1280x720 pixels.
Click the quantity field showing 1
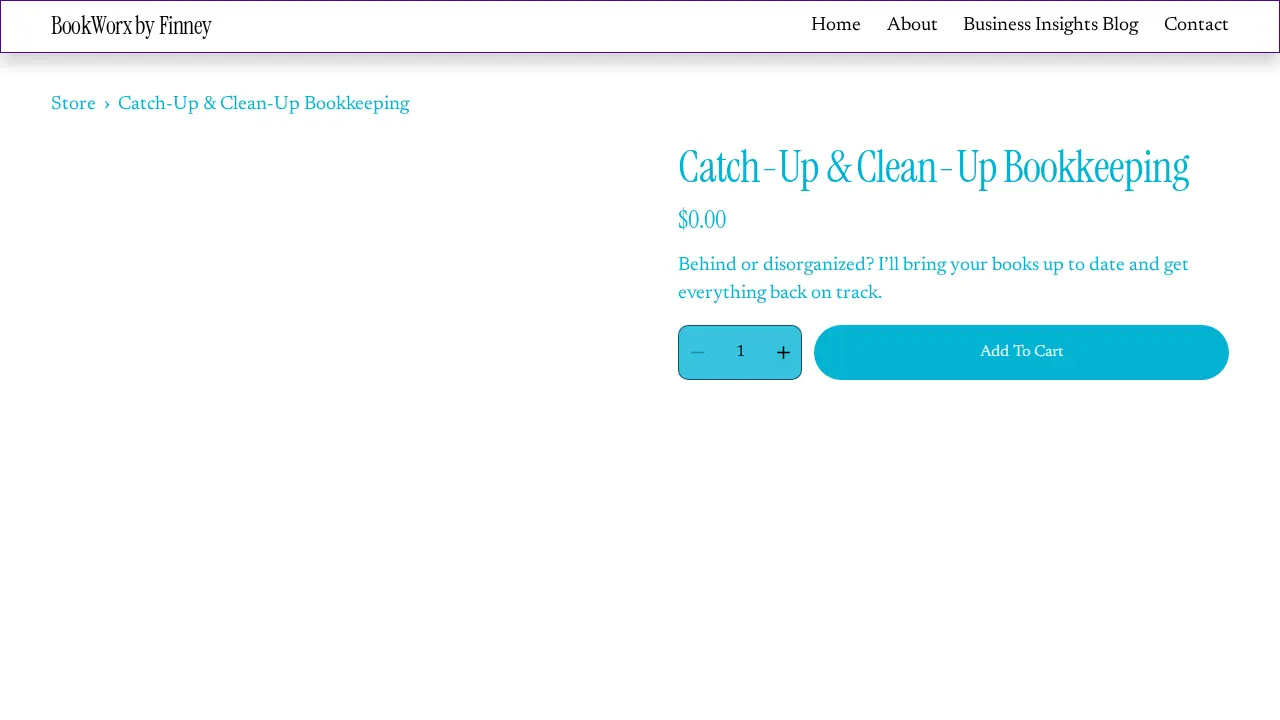click(740, 352)
